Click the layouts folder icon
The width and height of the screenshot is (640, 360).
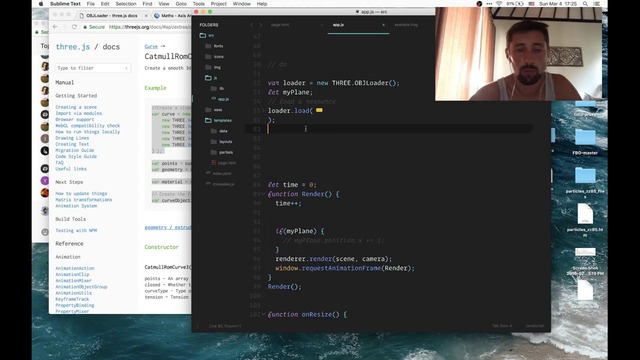click(x=213, y=142)
